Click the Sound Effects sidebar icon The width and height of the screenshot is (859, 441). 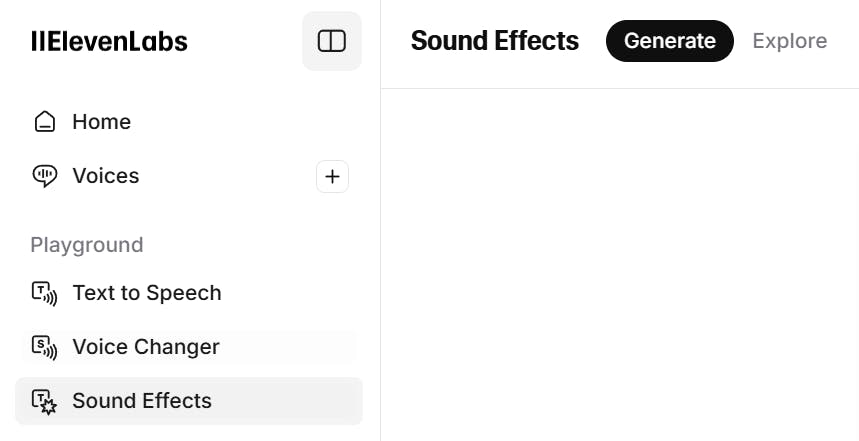tap(45, 401)
